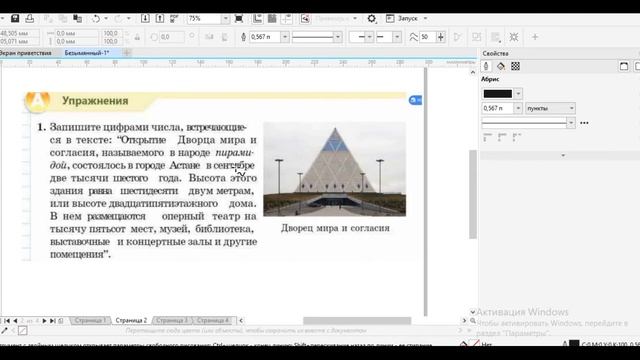This screenshot has height=360, width=640.
Task: Toggle Show rulers icon
Action: click(x=258, y=18)
